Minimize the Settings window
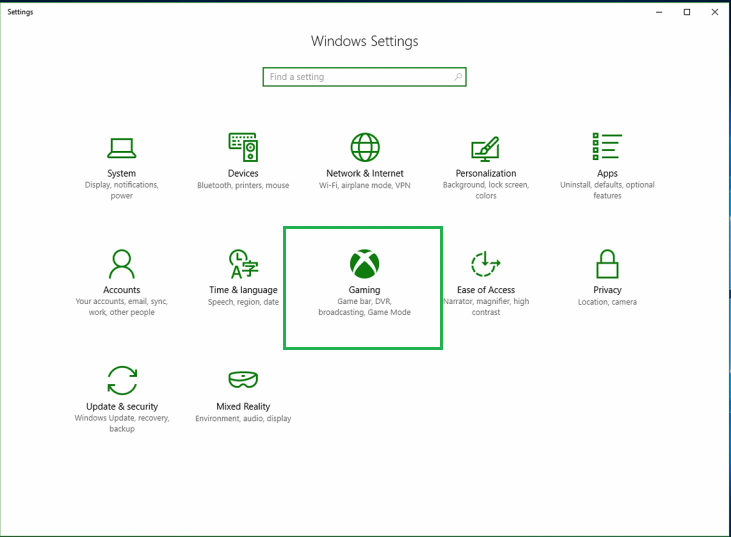This screenshot has width=731, height=537. click(x=659, y=12)
